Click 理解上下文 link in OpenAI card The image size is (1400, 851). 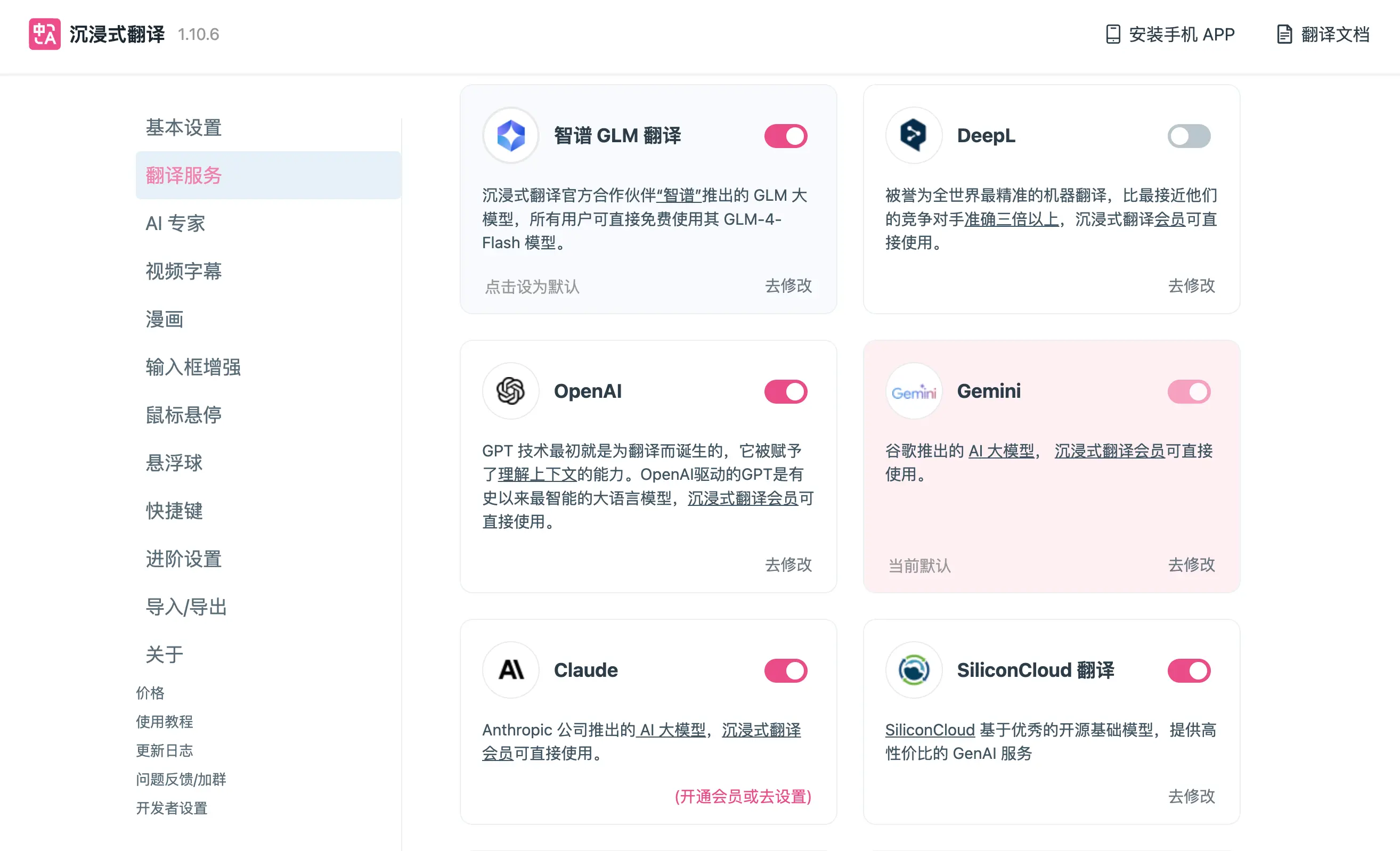(538, 474)
